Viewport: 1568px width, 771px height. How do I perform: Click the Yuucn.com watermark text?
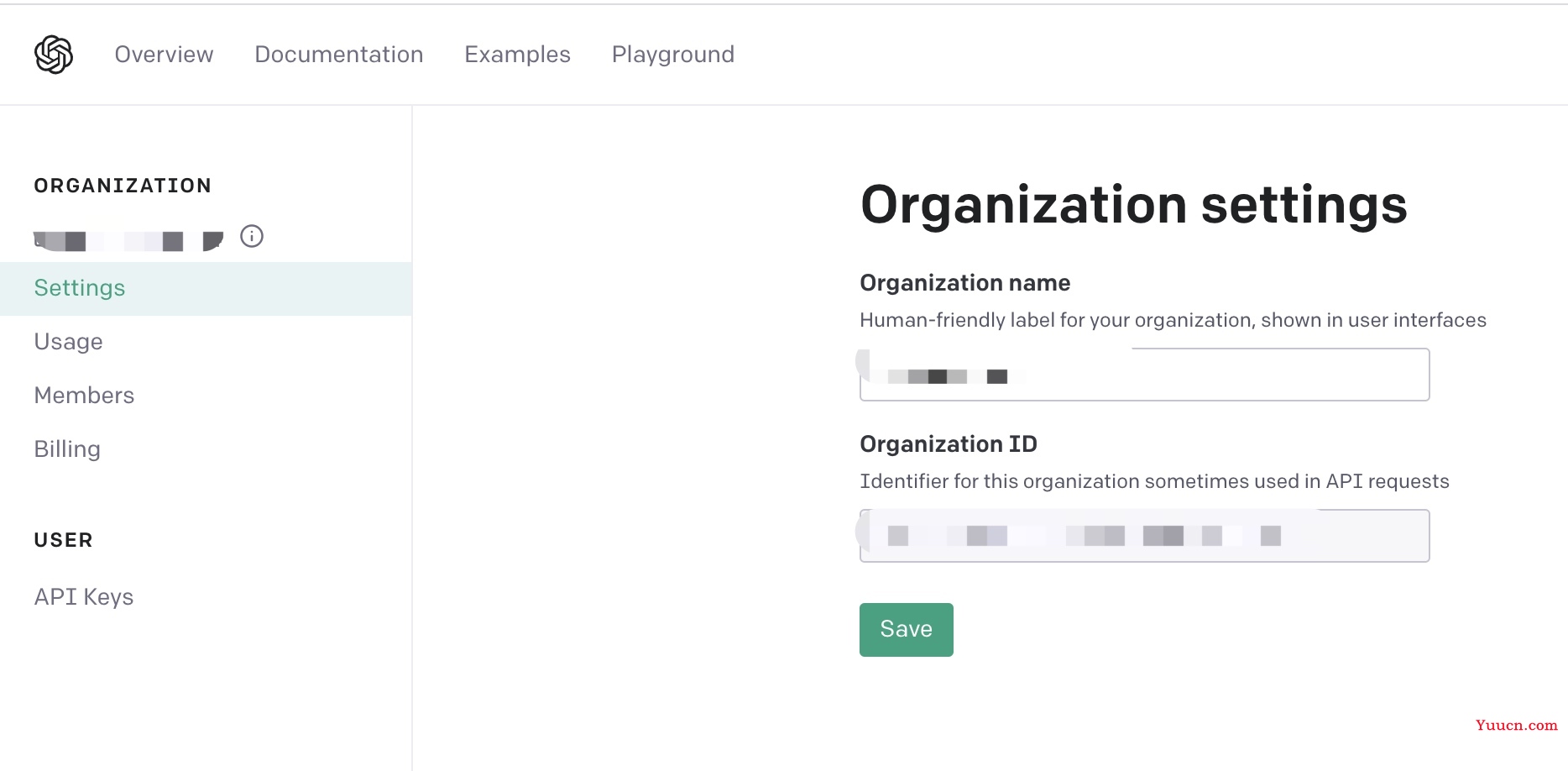tap(1516, 726)
